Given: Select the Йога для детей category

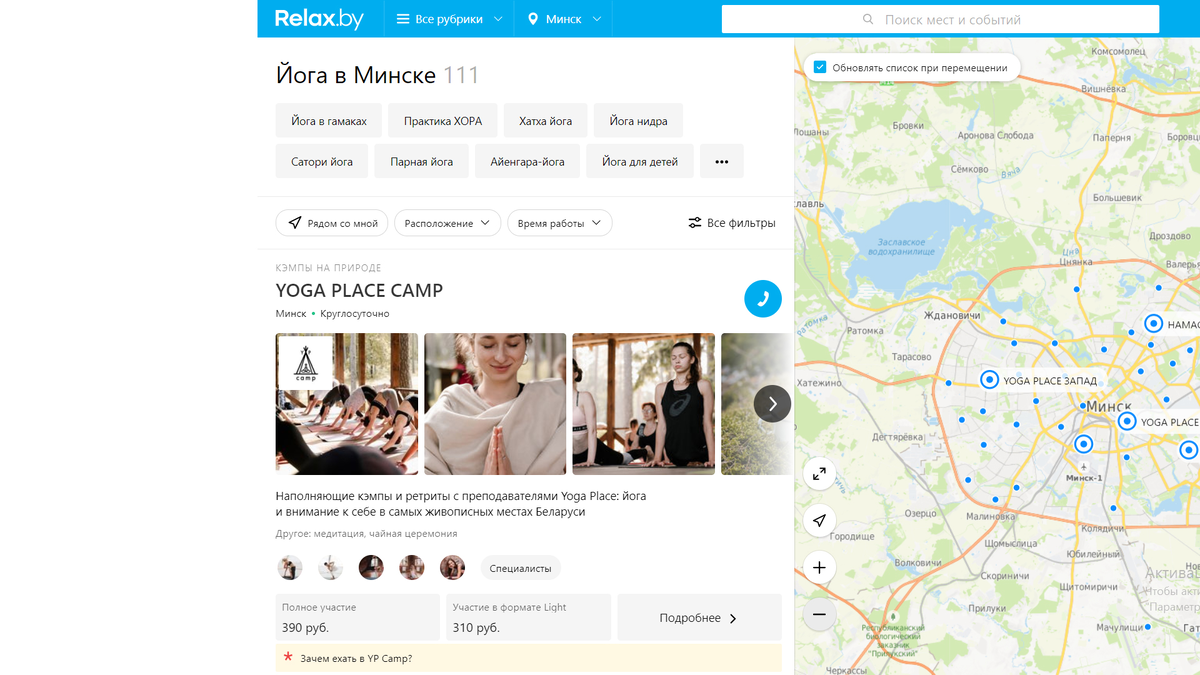Looking at the screenshot, I should 640,161.
